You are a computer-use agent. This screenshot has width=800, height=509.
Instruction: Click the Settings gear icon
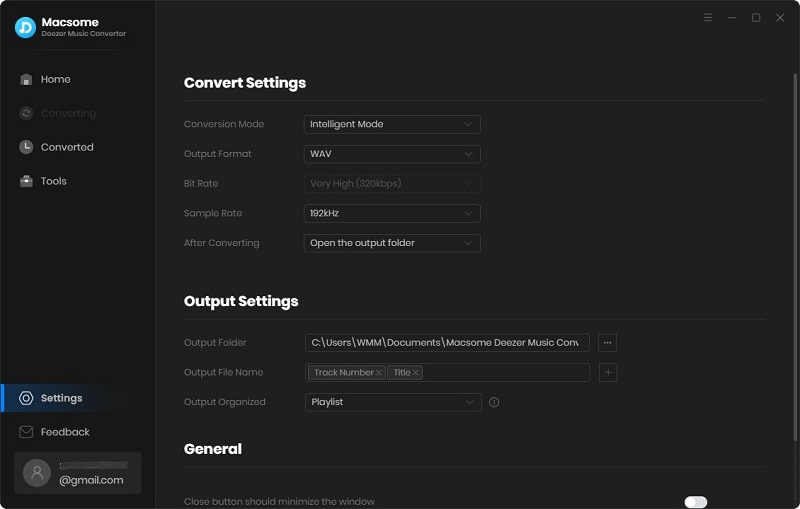[26, 398]
